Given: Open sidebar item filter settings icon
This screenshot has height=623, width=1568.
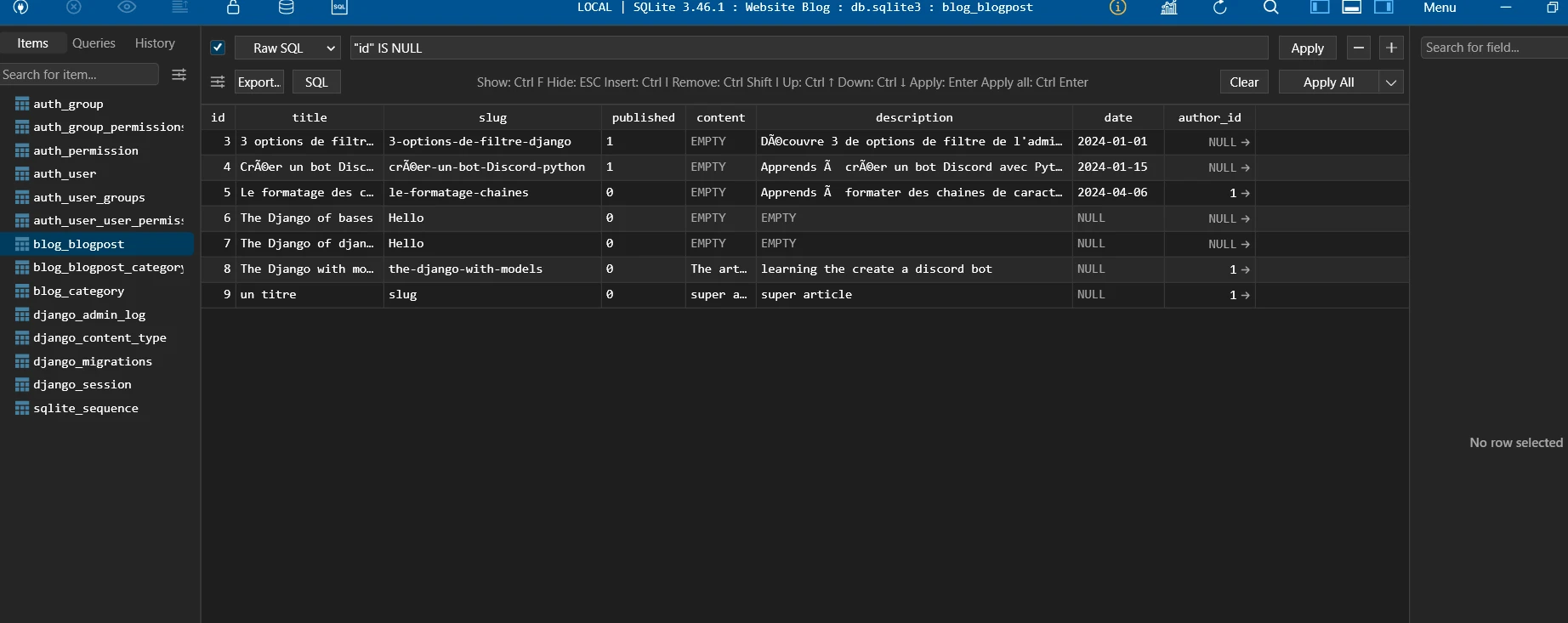Looking at the screenshot, I should tap(179, 75).
